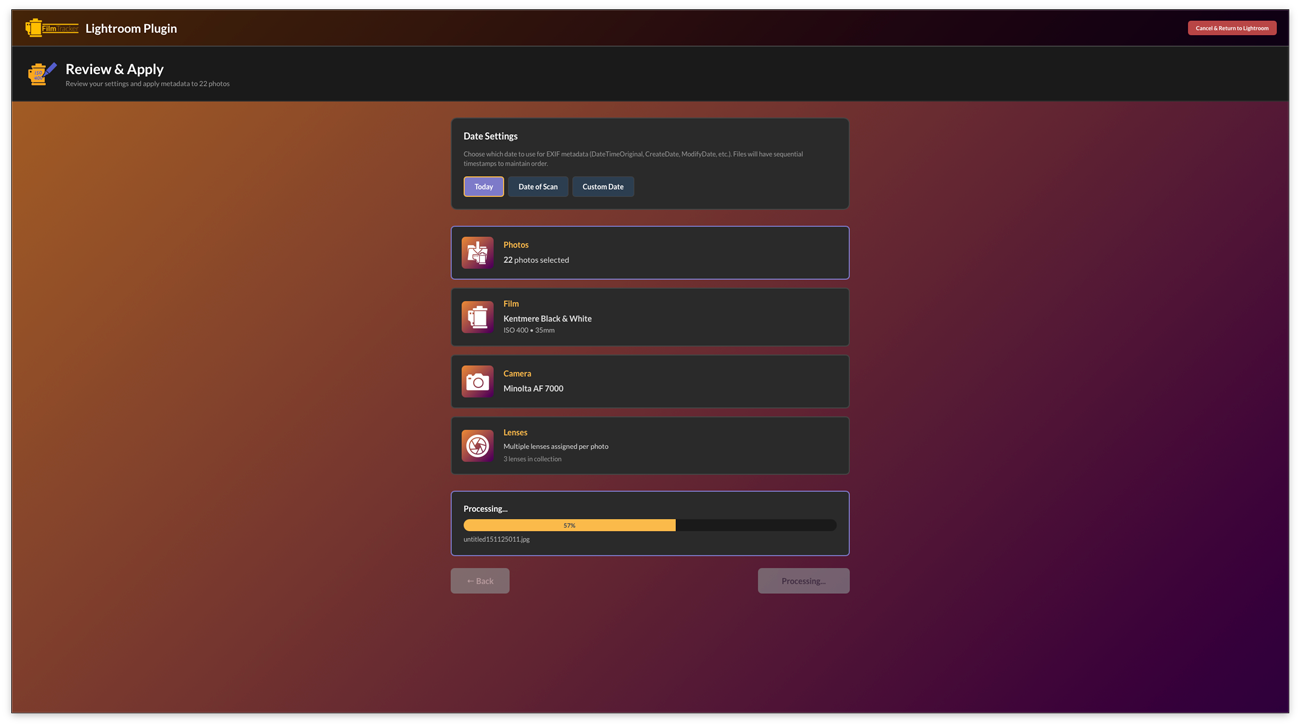Screen dimensions: 1300x726
Task: Click the disabled Processing button
Action: tap(803, 581)
